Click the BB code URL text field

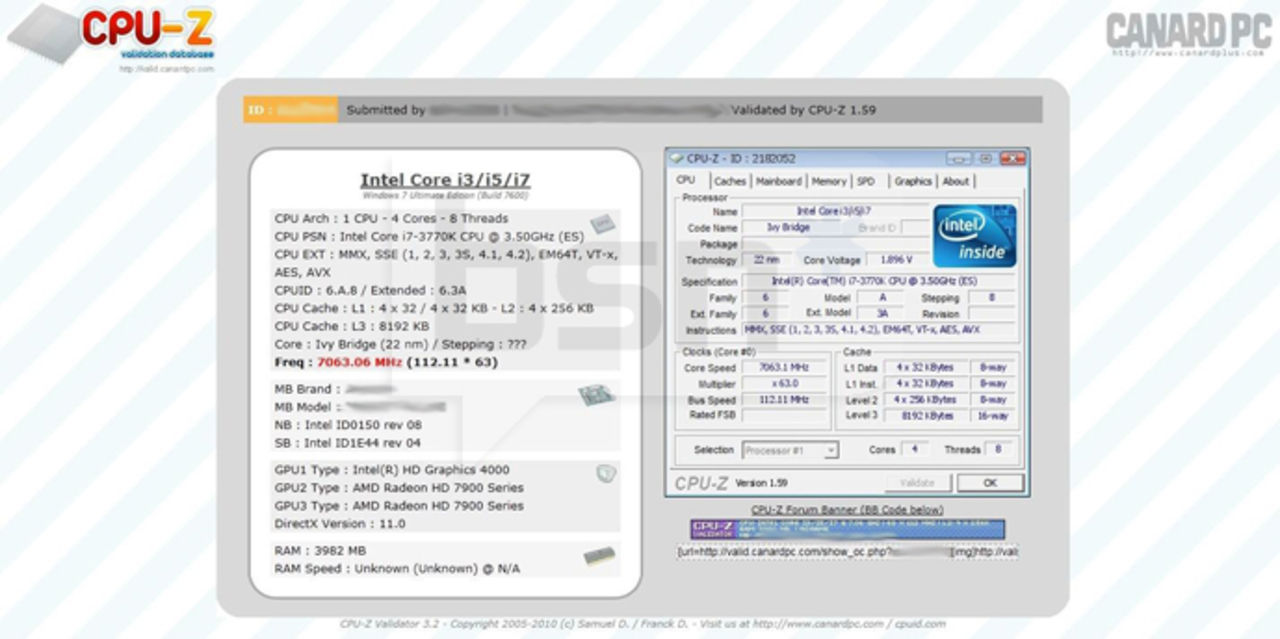847,551
